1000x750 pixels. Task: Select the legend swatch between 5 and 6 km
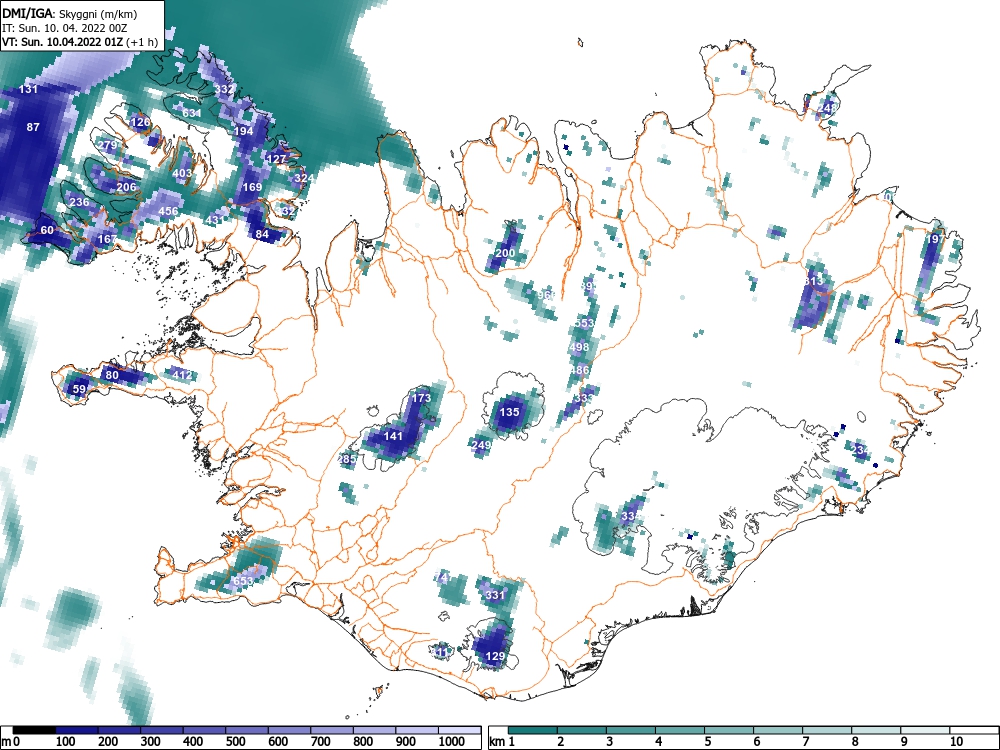click(x=730, y=730)
